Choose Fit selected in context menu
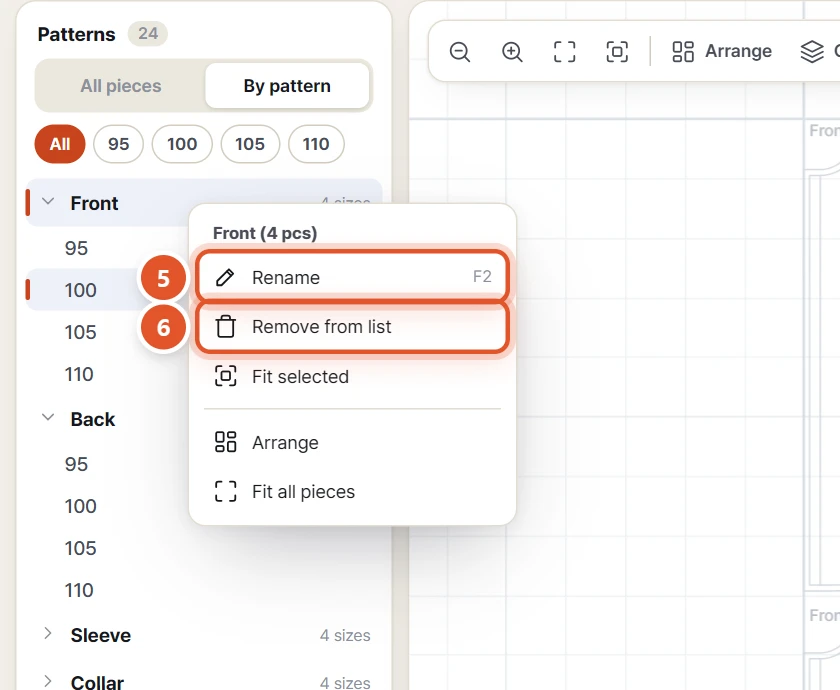840x690 pixels. 352,377
